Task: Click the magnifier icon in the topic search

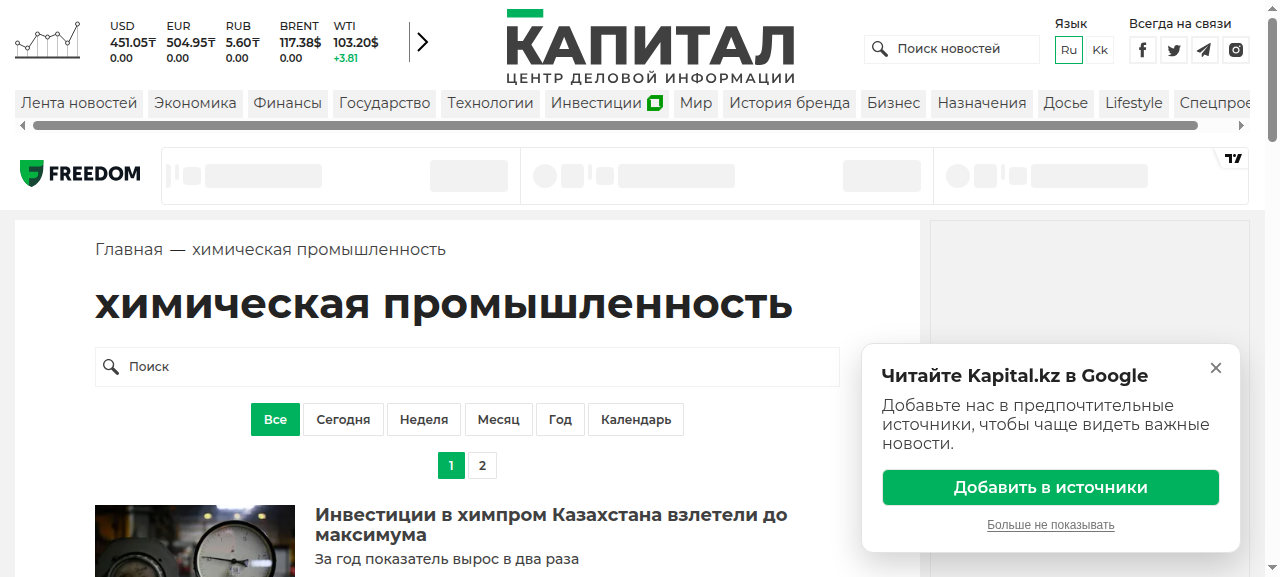Action: pos(111,367)
